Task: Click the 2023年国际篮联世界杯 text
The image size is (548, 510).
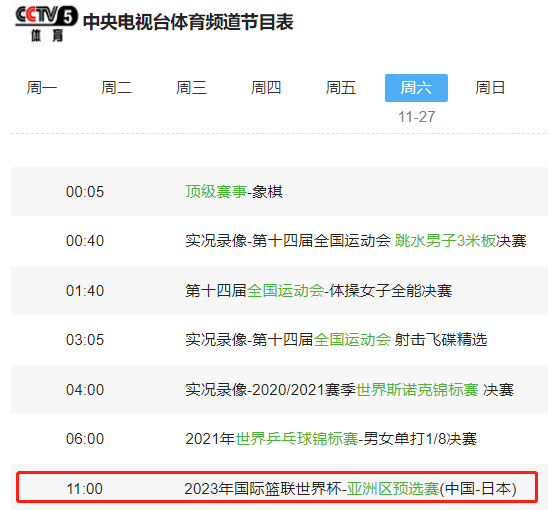Action: tap(263, 489)
